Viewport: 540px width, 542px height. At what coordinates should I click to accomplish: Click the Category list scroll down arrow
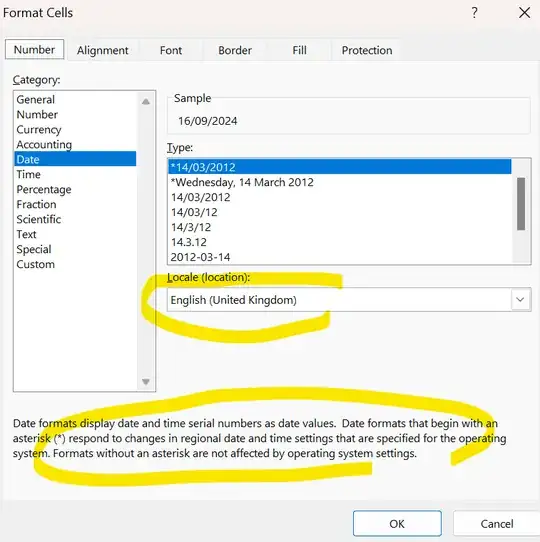146,381
